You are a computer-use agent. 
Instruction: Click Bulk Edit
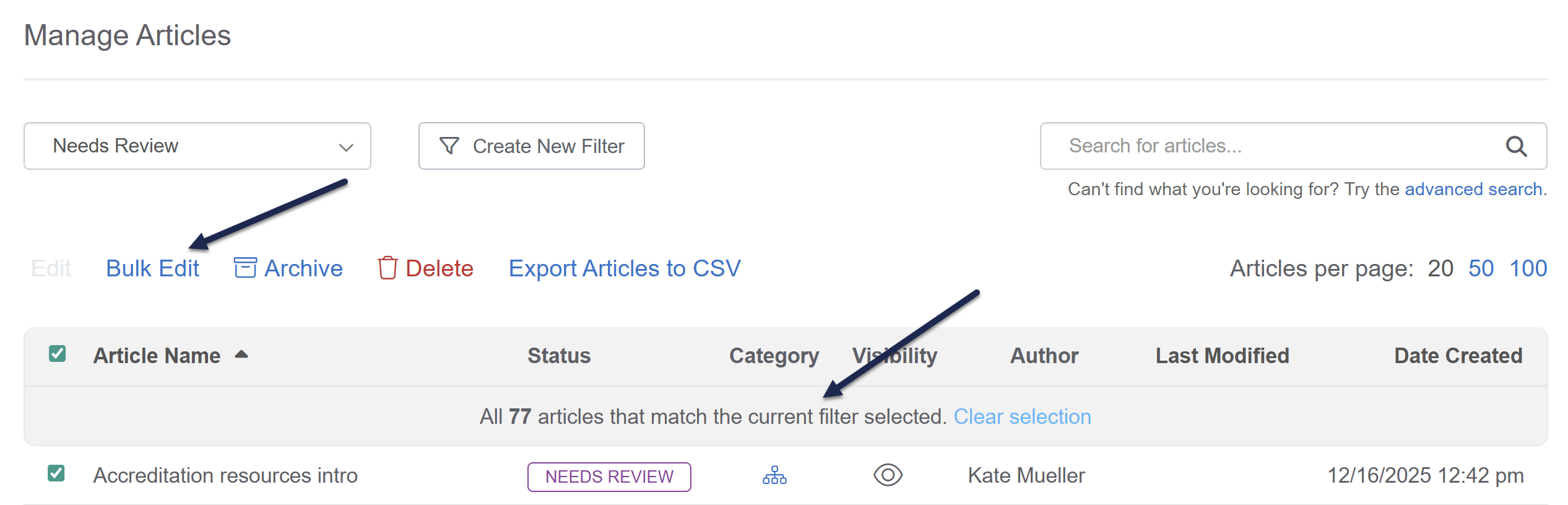click(x=152, y=268)
